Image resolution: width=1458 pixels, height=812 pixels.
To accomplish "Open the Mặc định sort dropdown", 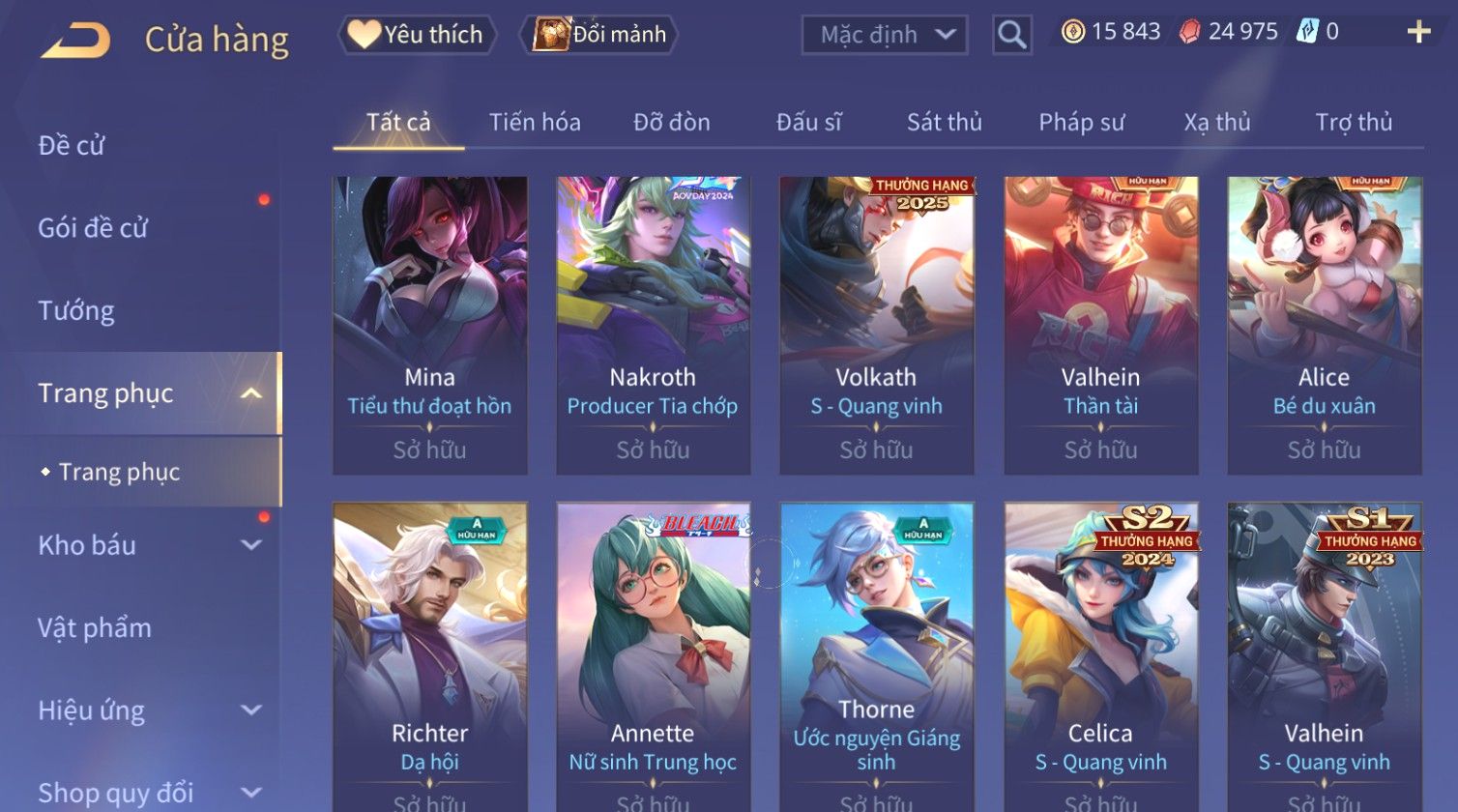I will (x=884, y=35).
